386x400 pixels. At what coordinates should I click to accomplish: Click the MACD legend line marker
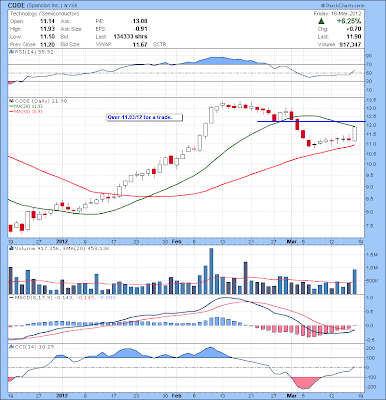(x=11, y=297)
